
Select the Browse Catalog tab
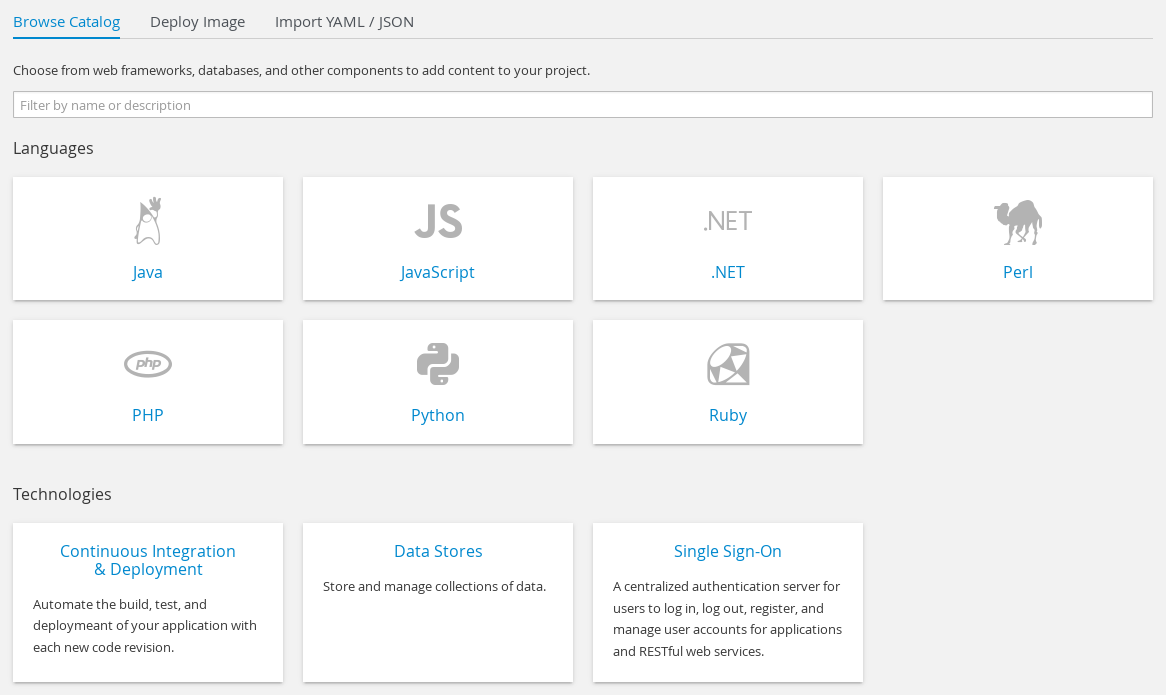[66, 22]
